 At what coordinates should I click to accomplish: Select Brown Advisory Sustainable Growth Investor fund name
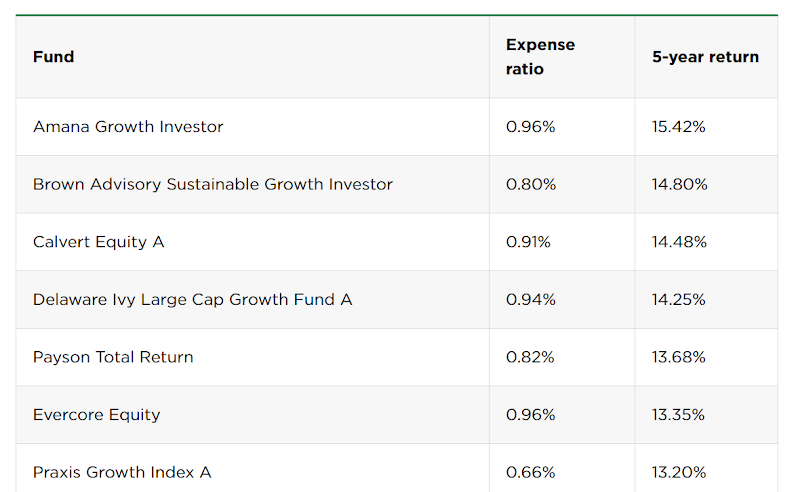[213, 184]
